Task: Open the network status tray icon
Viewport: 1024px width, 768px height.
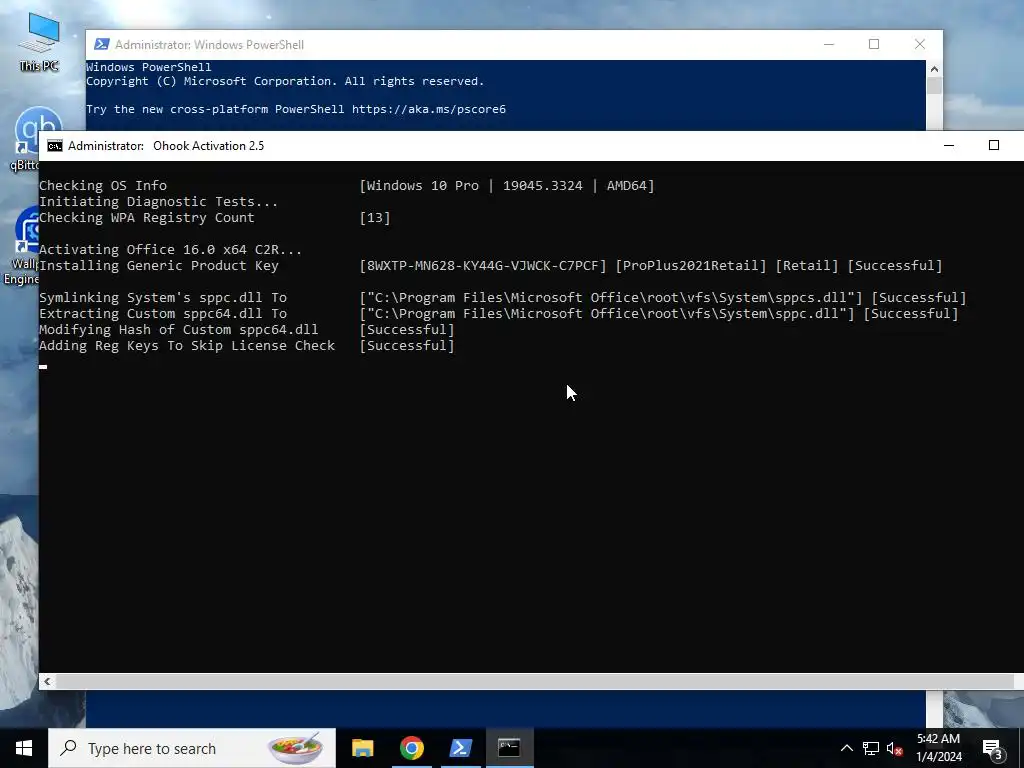Action: pos(871,748)
